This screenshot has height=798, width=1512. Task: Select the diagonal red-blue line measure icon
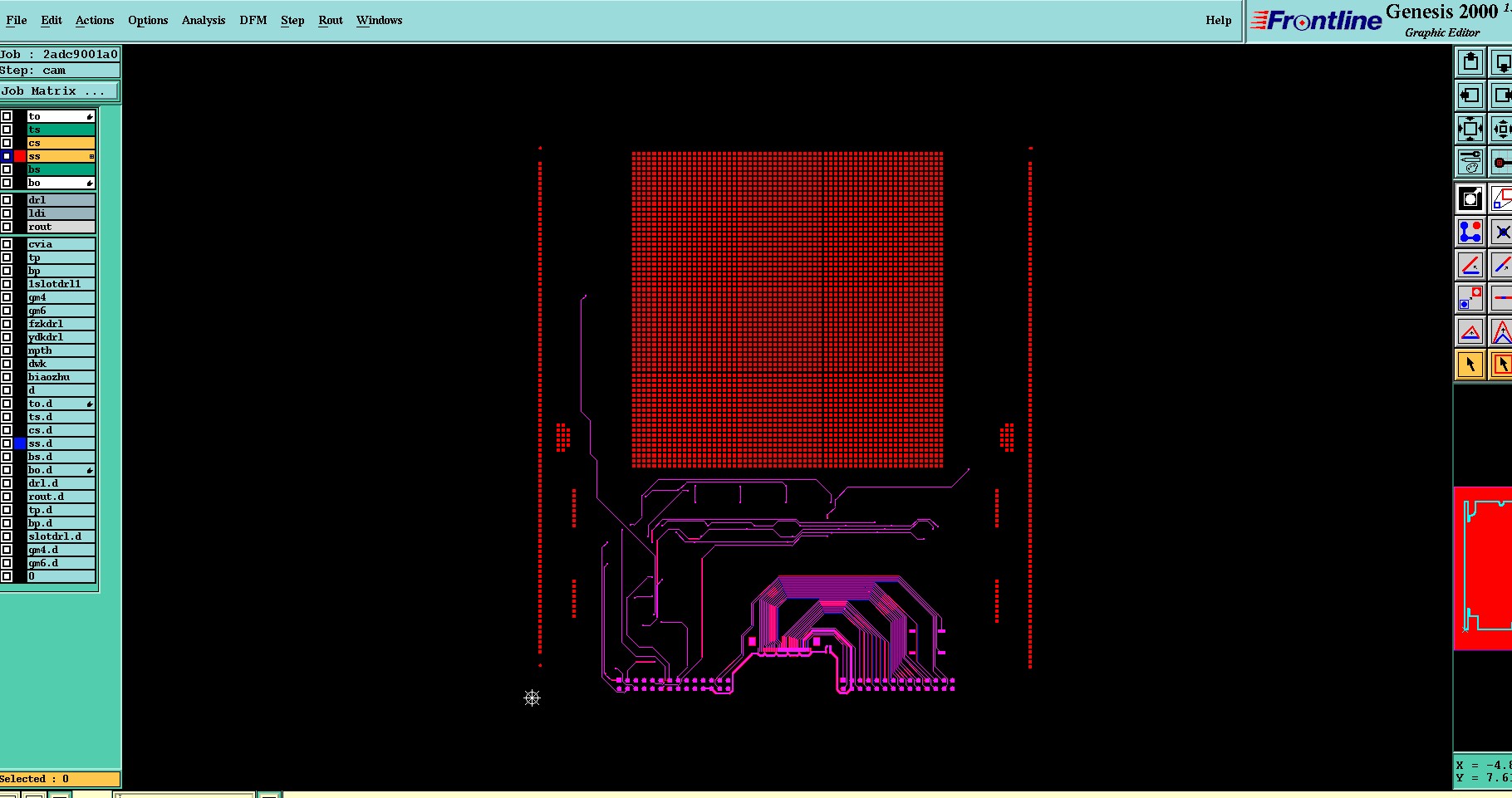1501,265
